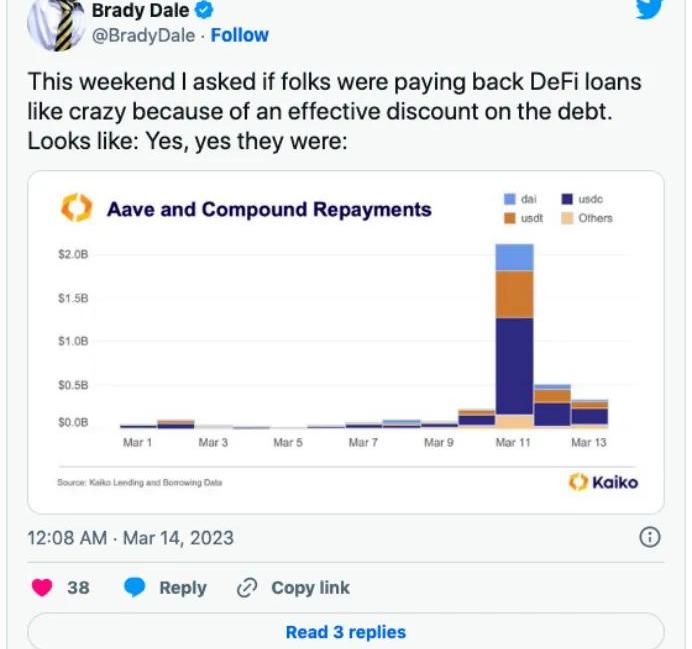
Task: Click the Brady Dale display name
Action: [x=140, y=11]
